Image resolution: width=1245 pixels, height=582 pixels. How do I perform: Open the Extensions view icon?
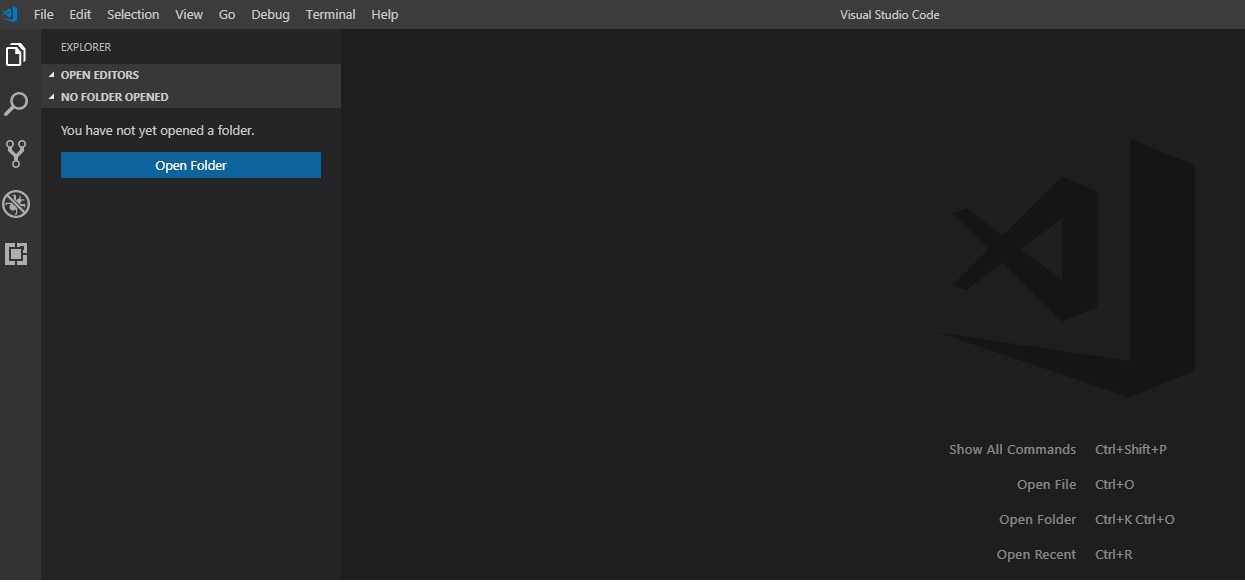16,254
